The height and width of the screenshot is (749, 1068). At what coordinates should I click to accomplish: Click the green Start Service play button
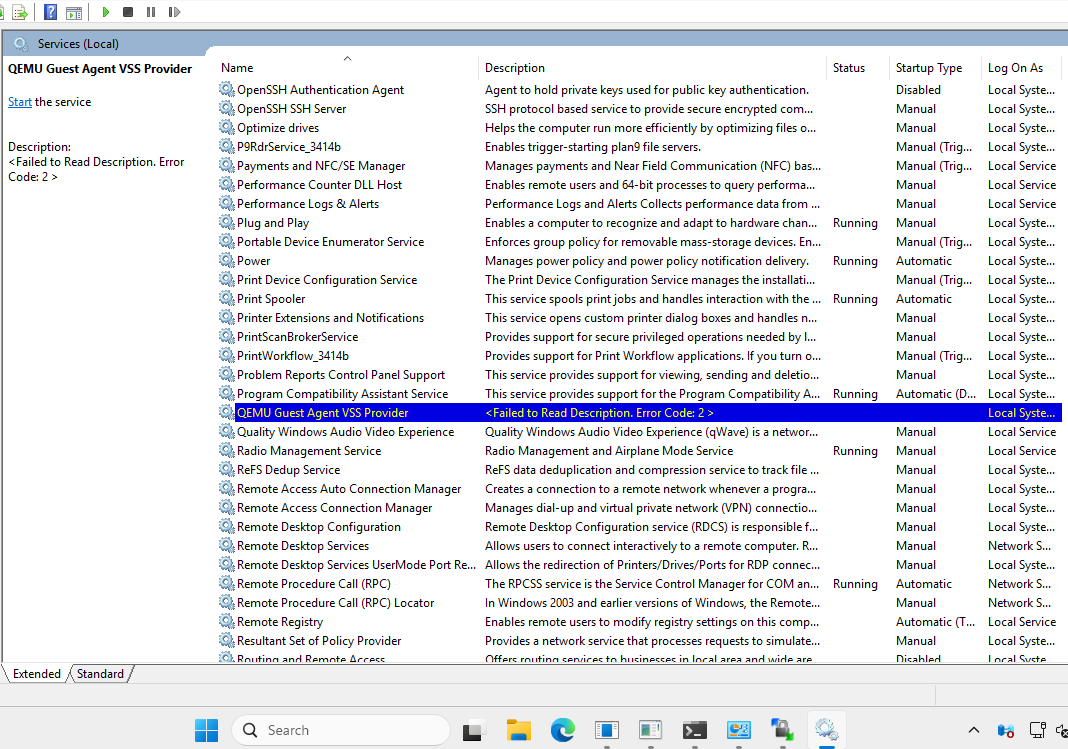click(106, 12)
